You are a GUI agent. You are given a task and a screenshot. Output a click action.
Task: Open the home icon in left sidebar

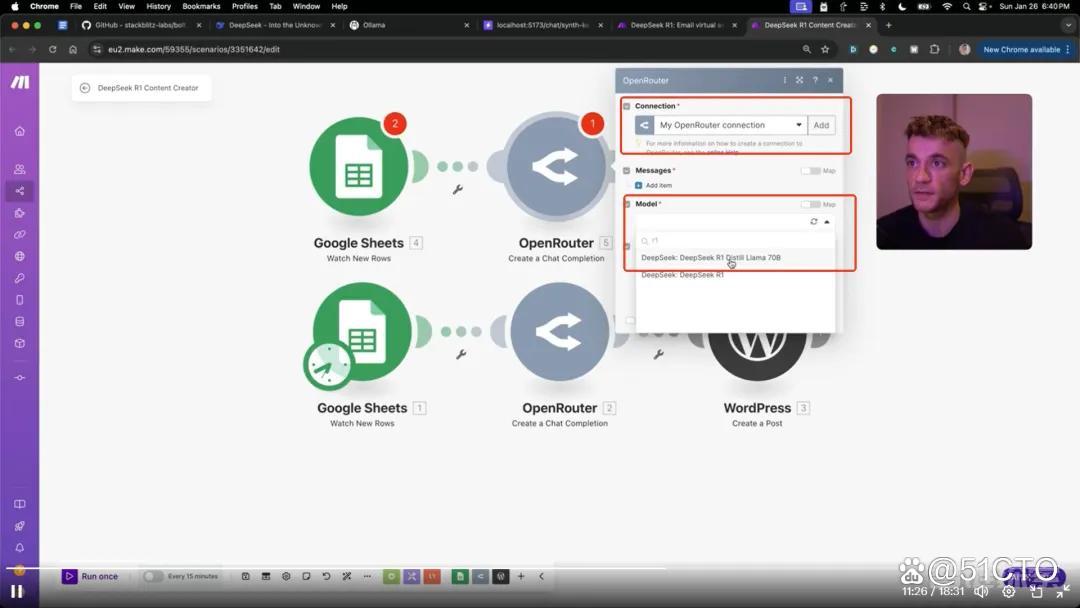tap(20, 131)
